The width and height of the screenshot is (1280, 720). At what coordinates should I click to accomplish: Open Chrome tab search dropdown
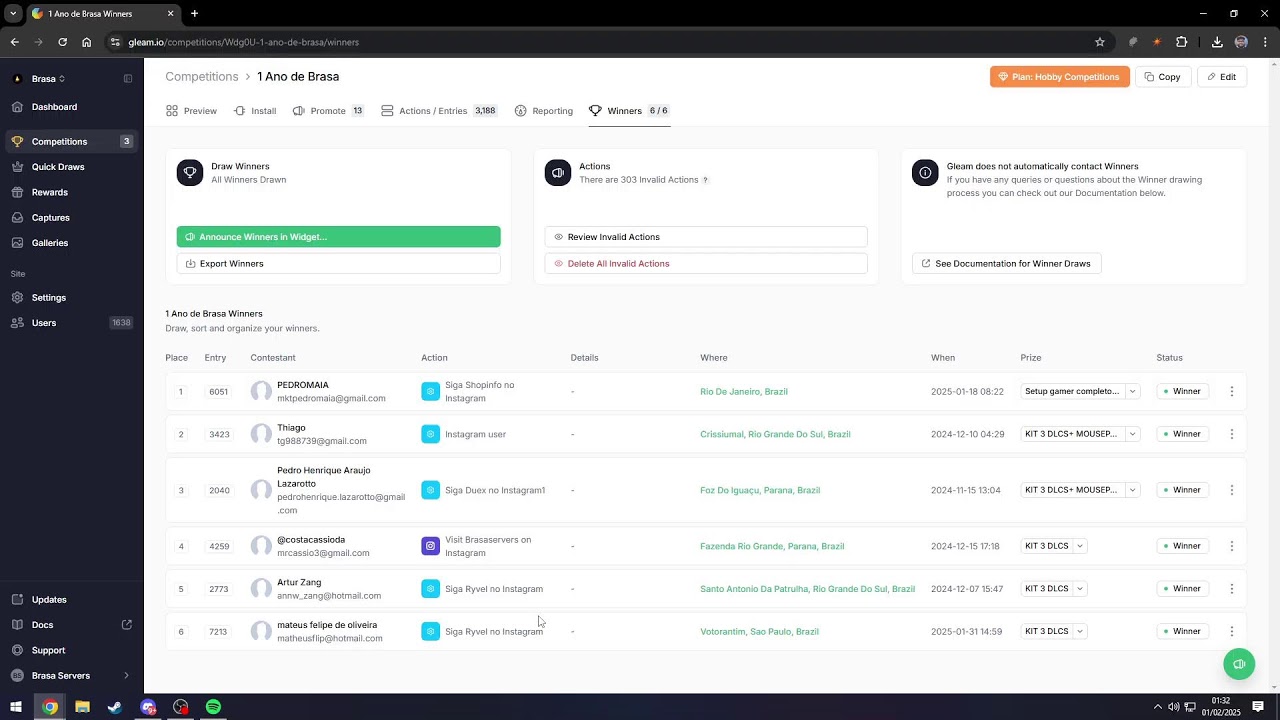[13, 13]
